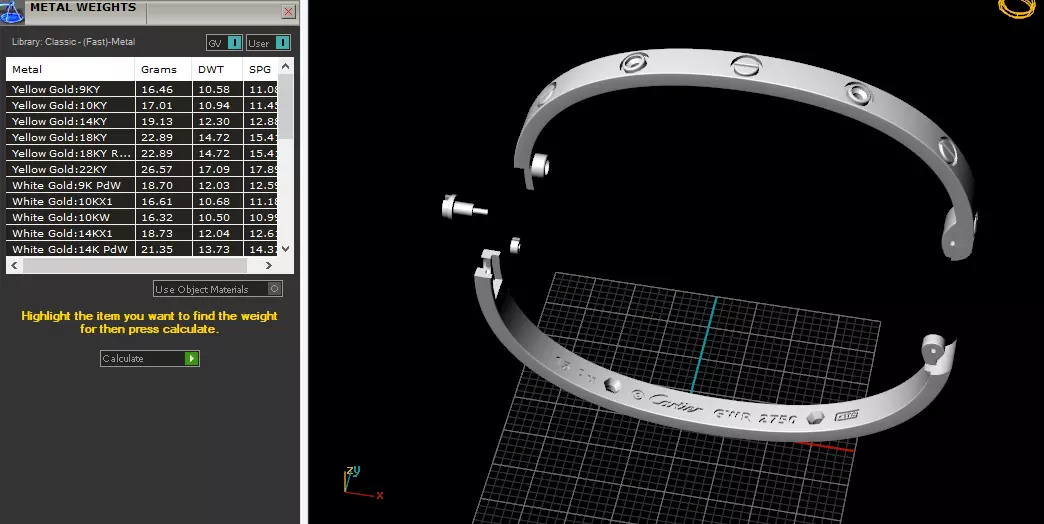Click the 18.70 grams cell

point(164,185)
